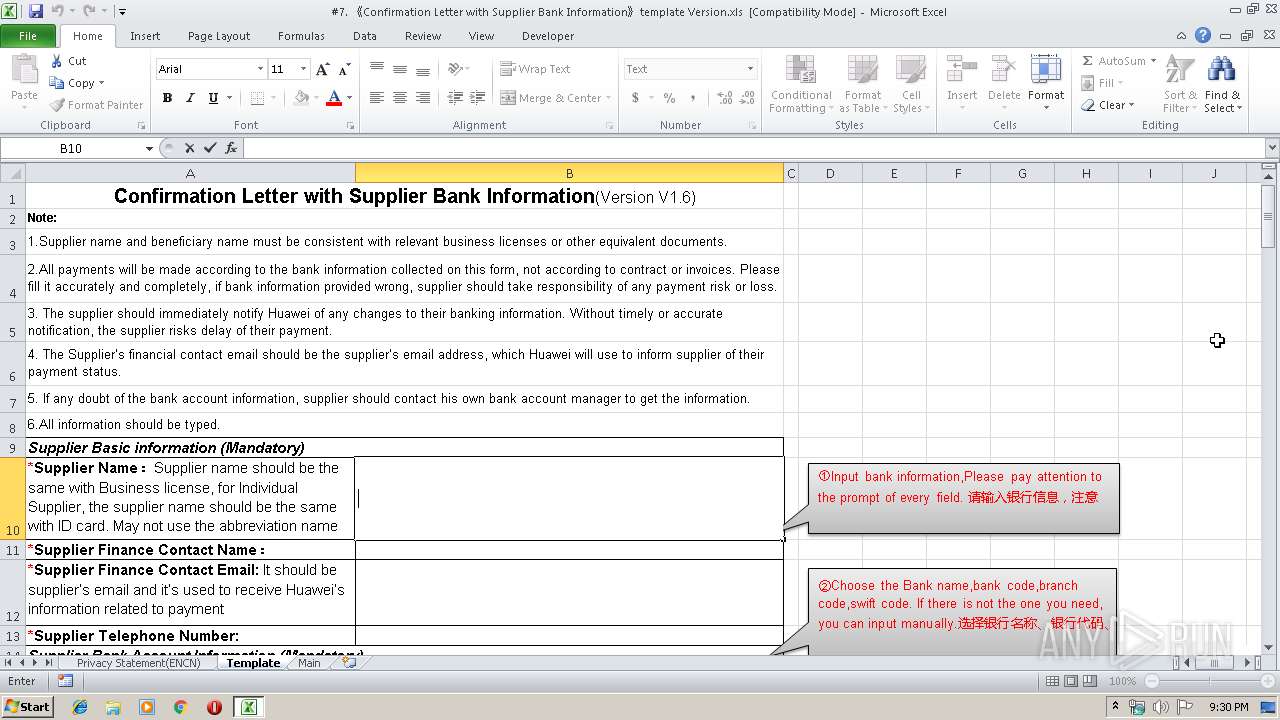Screen dimensions: 1280x720
Task: Switch to the Page Layout tab
Action: point(219,36)
